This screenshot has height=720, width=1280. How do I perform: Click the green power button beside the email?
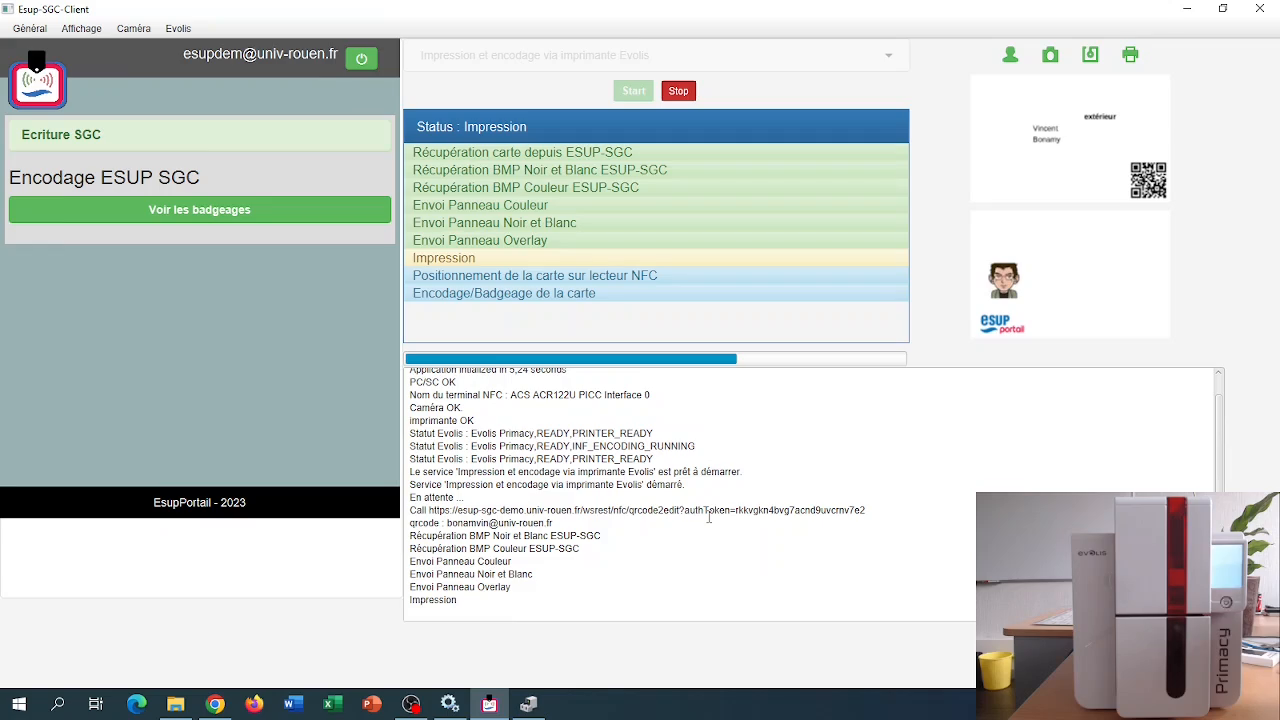[x=361, y=59]
